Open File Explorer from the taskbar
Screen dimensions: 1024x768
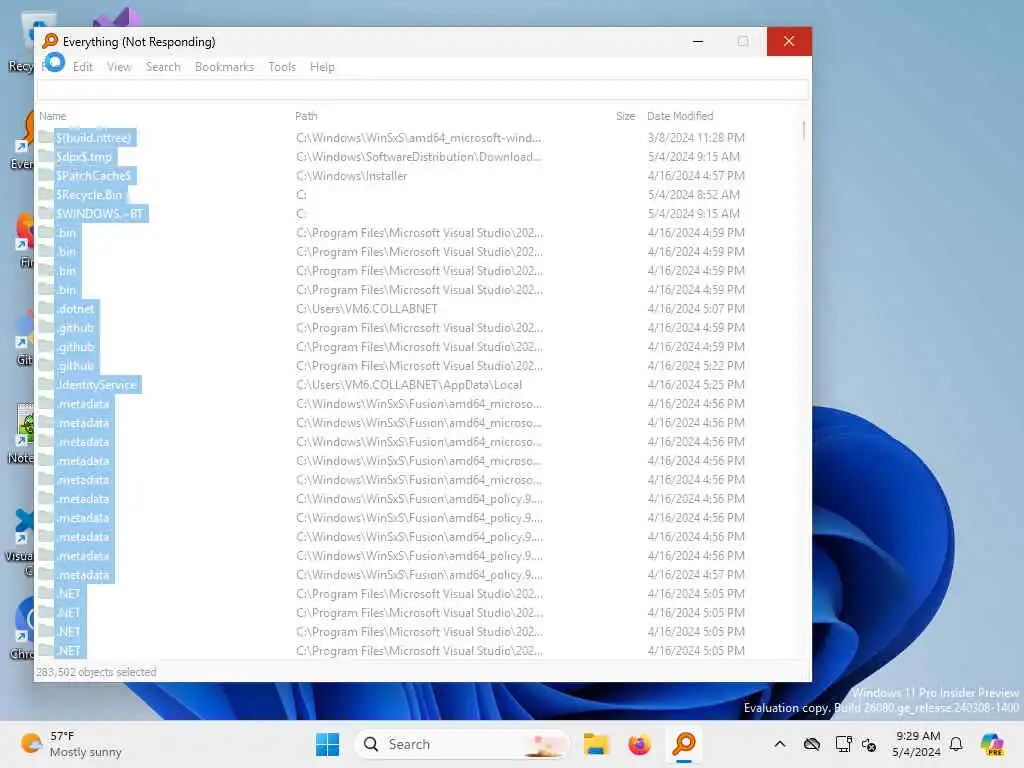pos(596,744)
